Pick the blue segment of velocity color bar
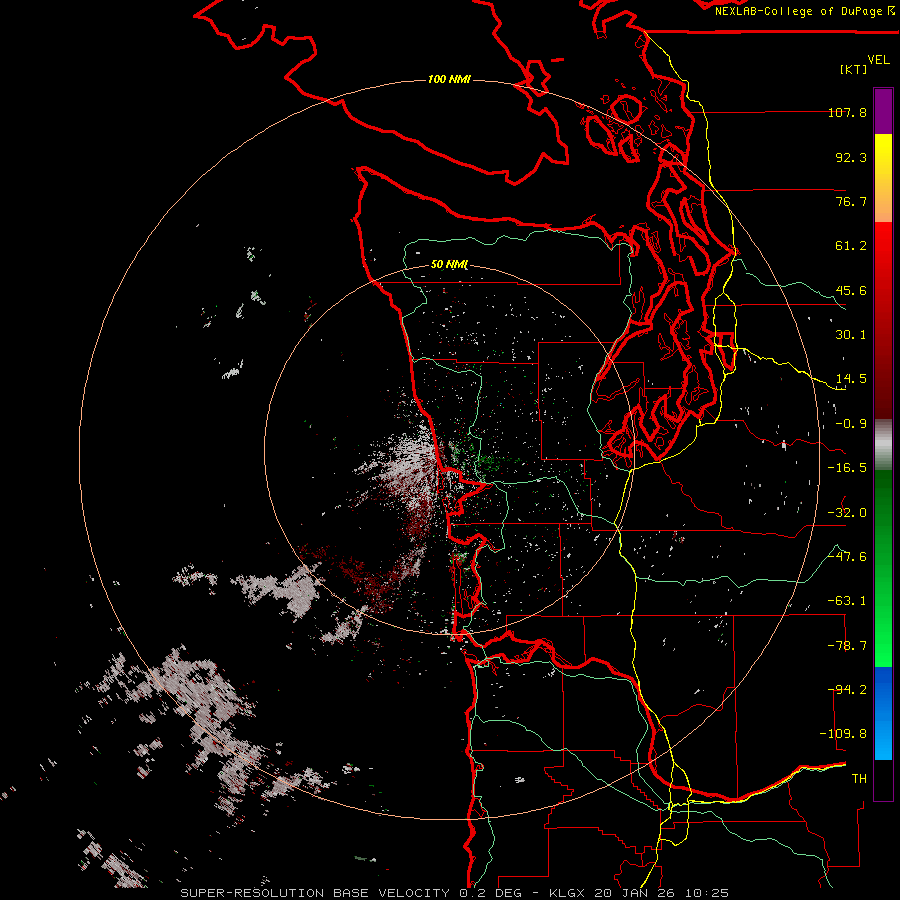Screen dimensions: 900x900 (883, 713)
